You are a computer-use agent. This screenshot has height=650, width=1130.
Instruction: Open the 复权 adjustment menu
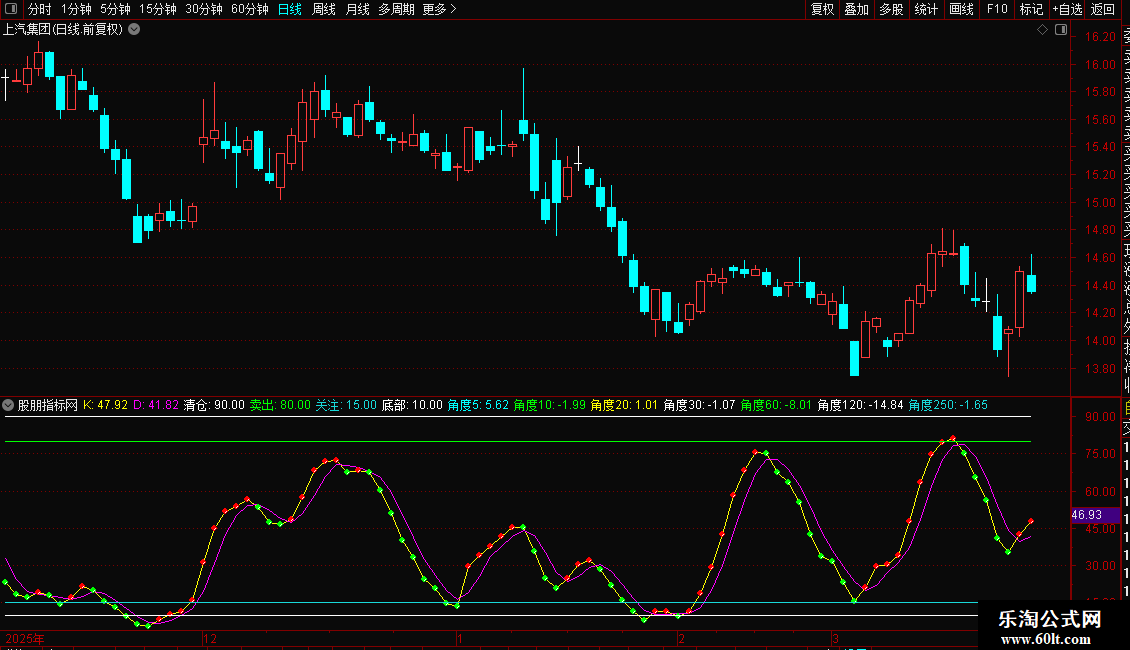pyautogui.click(x=822, y=9)
